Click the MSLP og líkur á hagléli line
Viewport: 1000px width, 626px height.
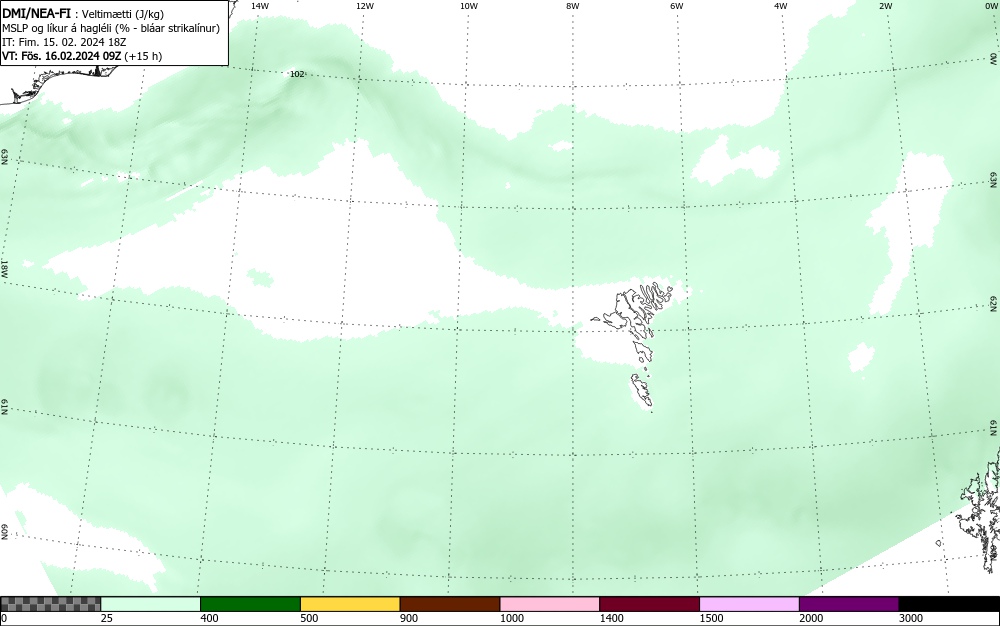(x=111, y=28)
